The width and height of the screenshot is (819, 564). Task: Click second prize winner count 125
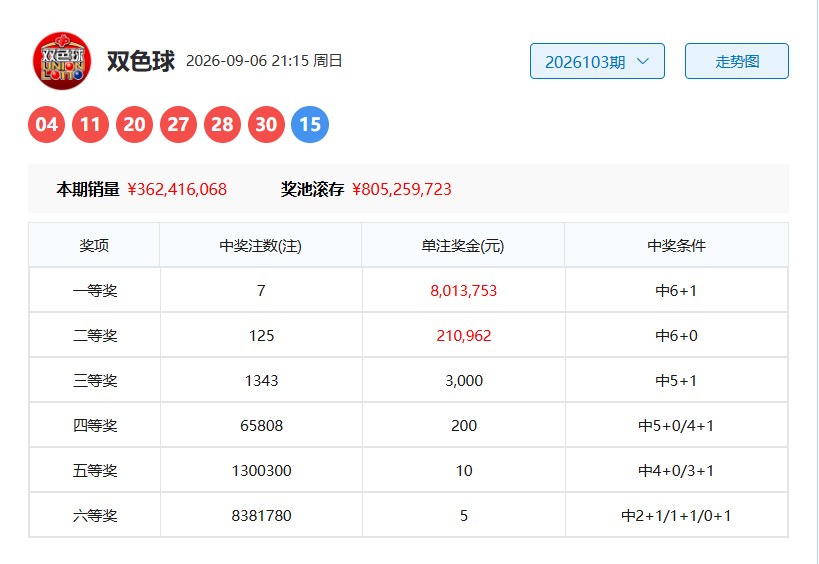[261, 335]
